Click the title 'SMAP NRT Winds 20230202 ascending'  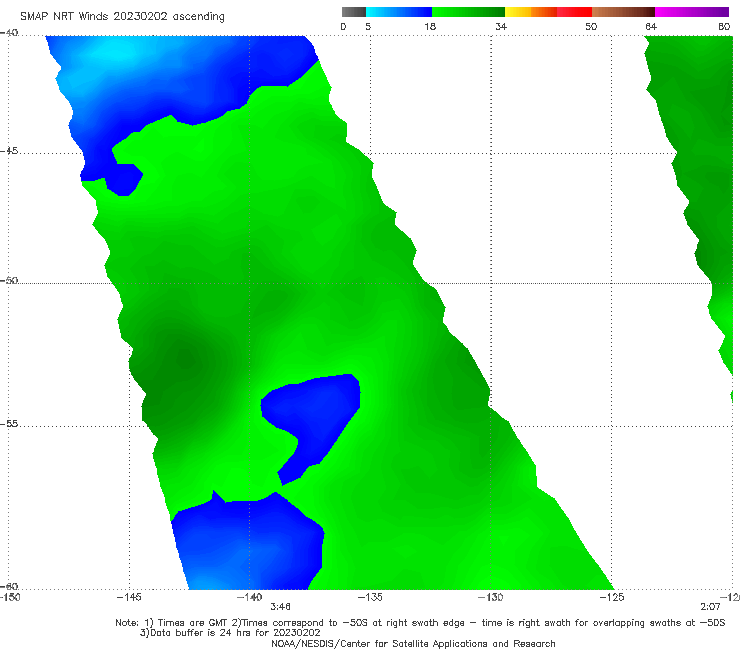(x=122, y=16)
